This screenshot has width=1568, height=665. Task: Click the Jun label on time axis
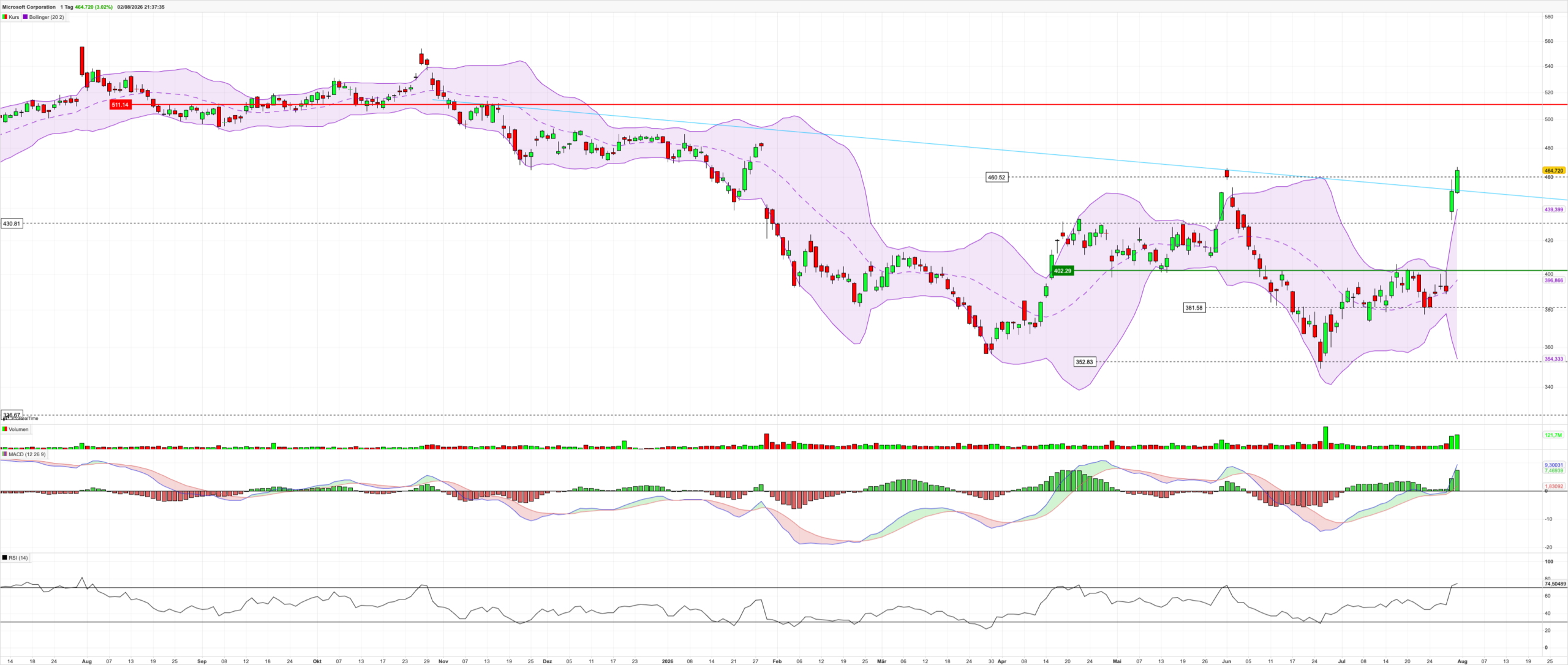[x=1227, y=661]
